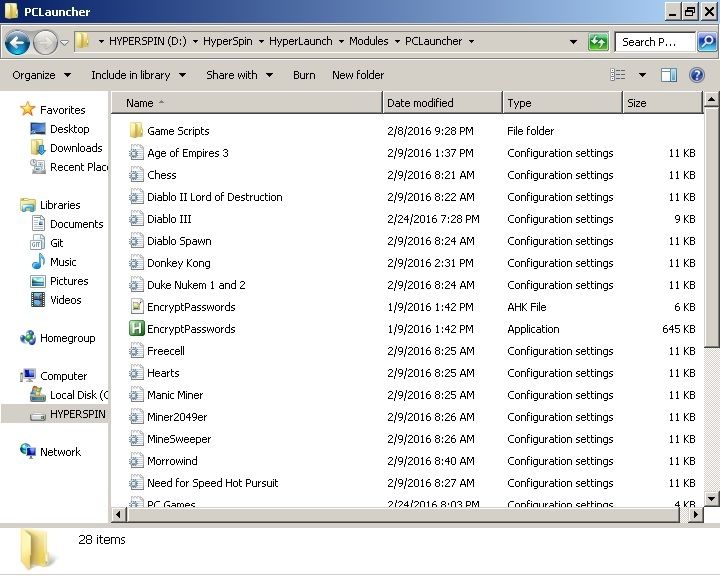720x576 pixels.
Task: Sort by the Name column header
Action: 247,102
